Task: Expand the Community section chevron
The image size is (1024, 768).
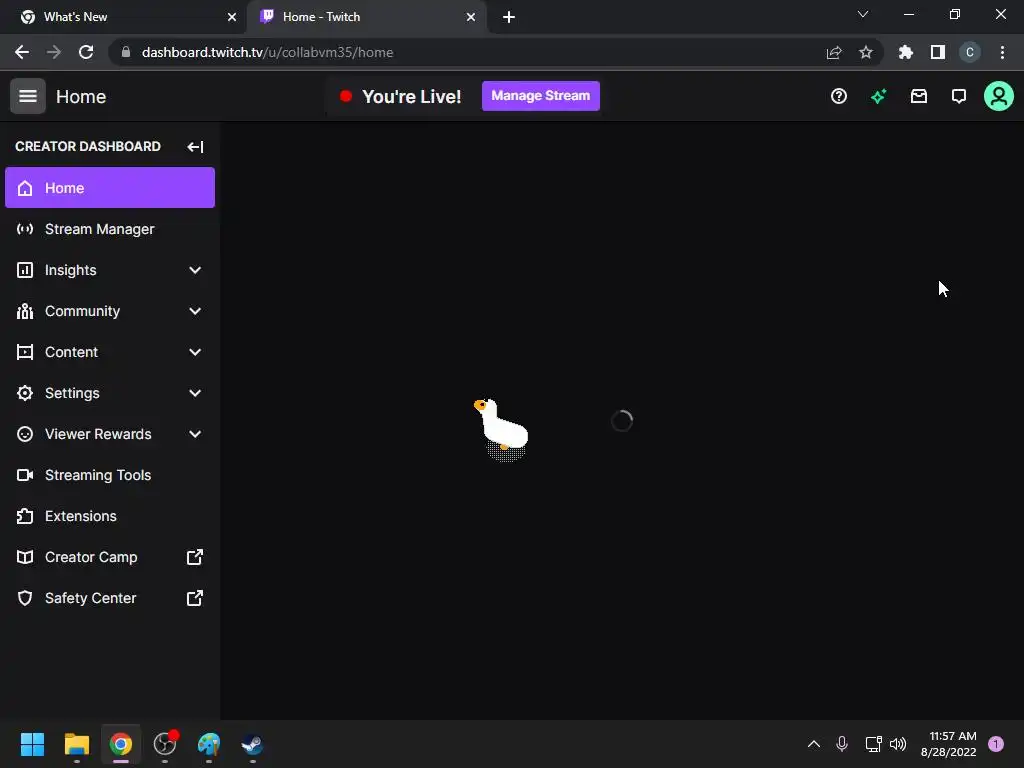Action: (x=195, y=312)
